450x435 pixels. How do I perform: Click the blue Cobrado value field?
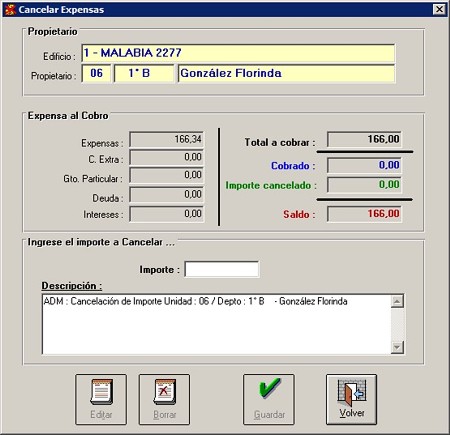[364, 165]
